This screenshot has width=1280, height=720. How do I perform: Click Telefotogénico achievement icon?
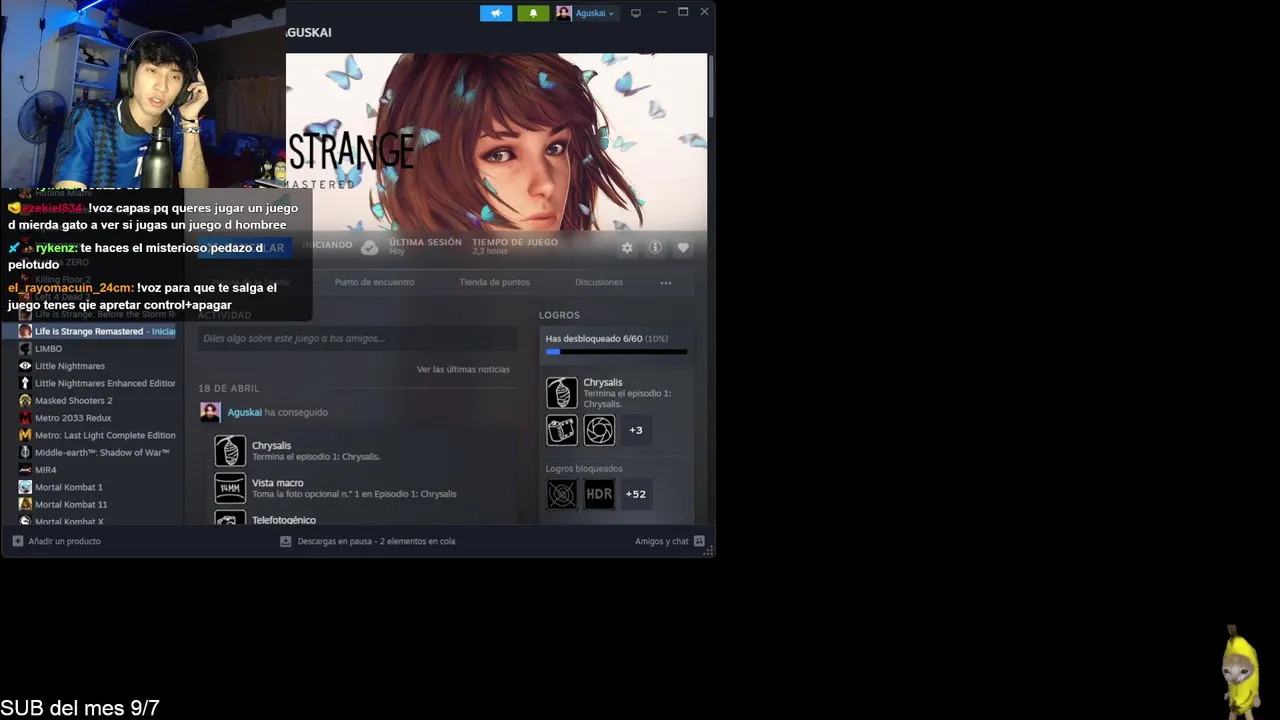coord(230,518)
